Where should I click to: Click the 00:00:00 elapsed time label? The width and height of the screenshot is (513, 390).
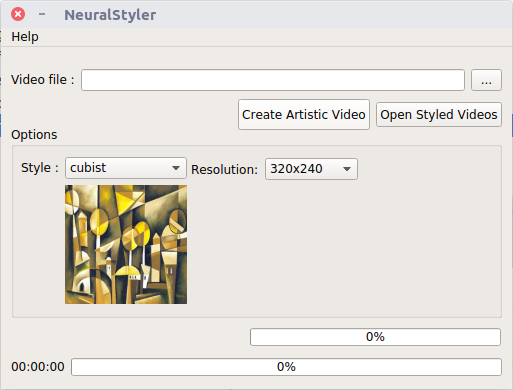pos(38,367)
